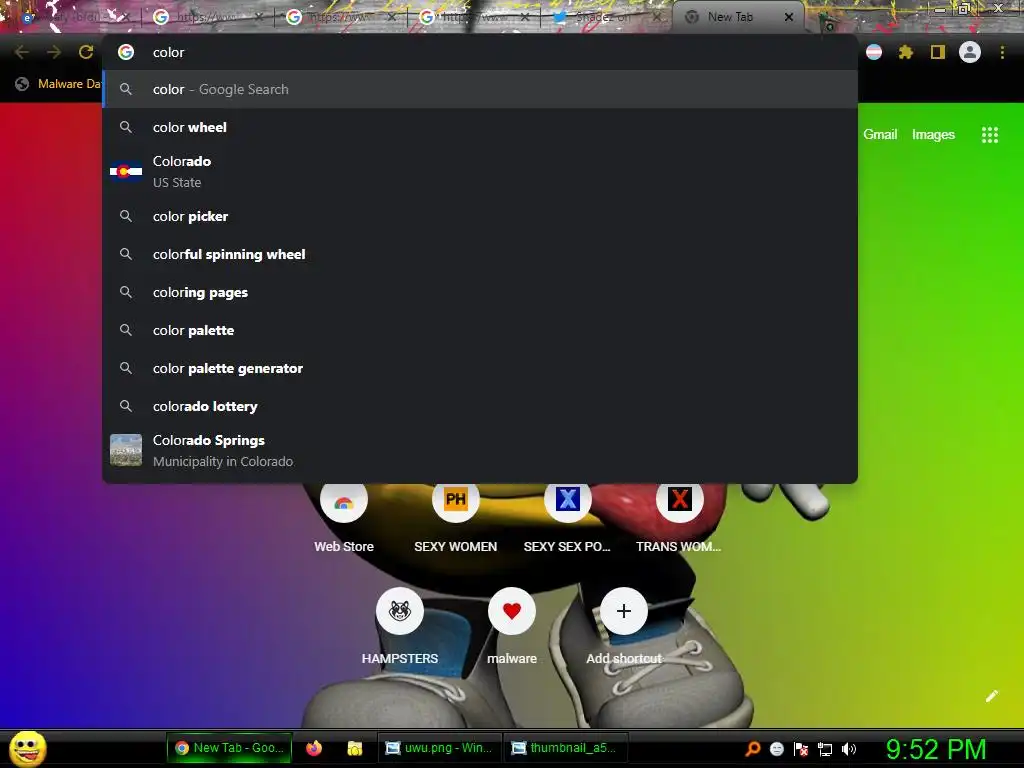Open the malware heart shortcut
1024x768 pixels.
512,627
